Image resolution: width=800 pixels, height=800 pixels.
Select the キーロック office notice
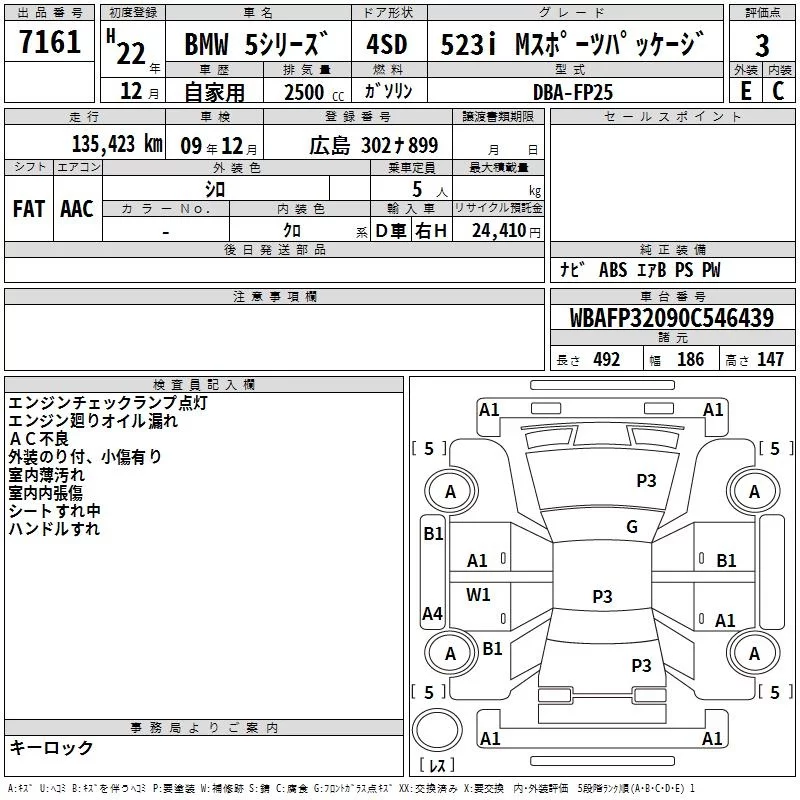[52, 748]
